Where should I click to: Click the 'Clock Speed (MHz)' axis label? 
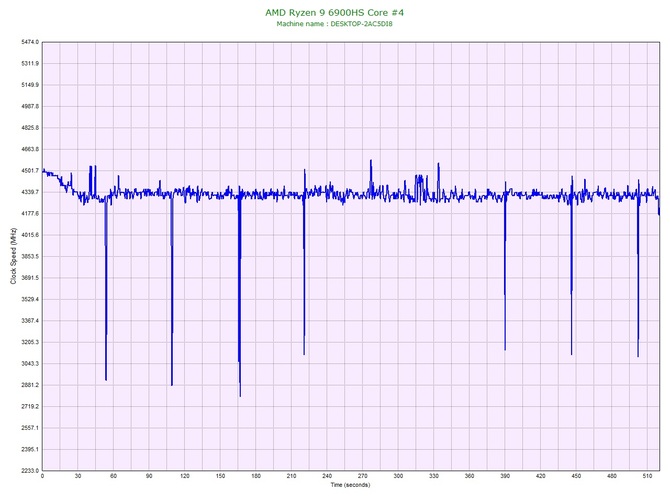point(13,256)
